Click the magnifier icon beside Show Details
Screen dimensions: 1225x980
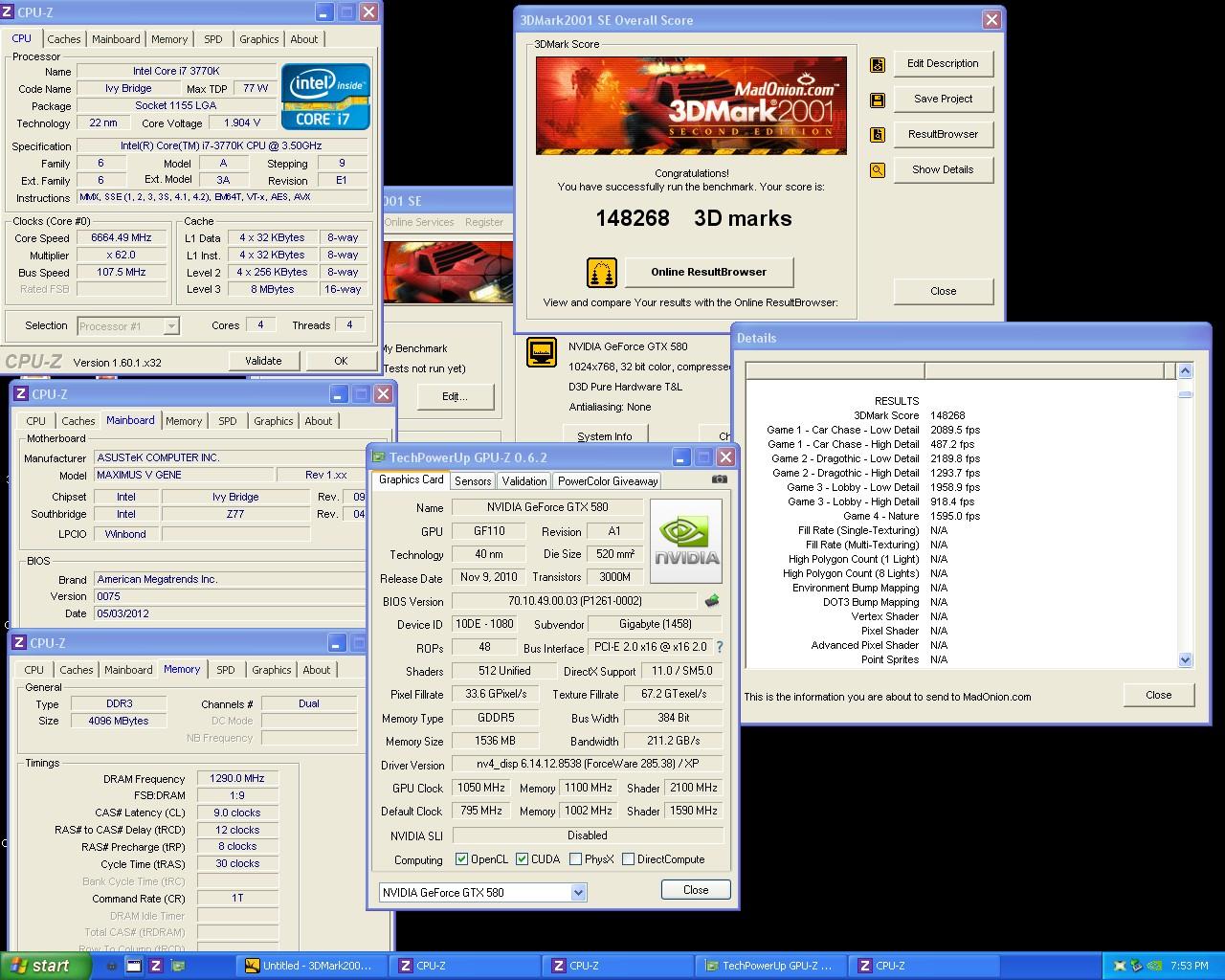pos(877,170)
